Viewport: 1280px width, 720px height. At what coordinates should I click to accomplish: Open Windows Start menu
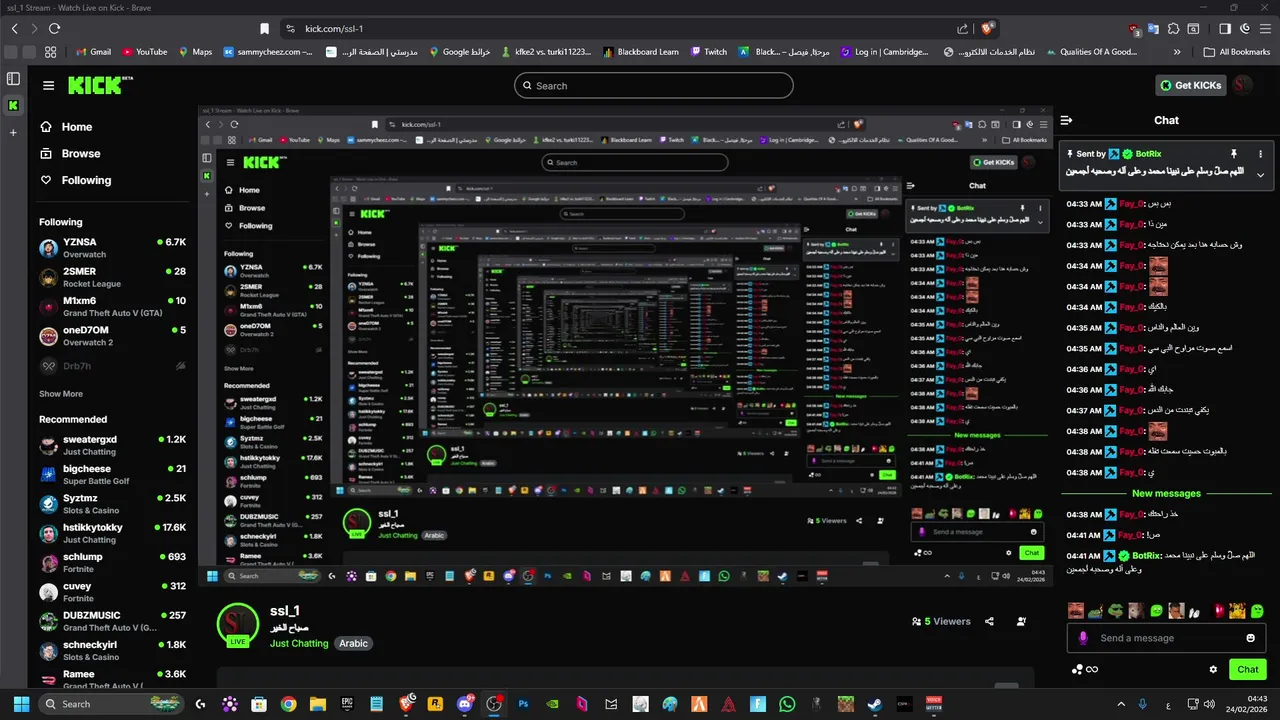point(20,704)
